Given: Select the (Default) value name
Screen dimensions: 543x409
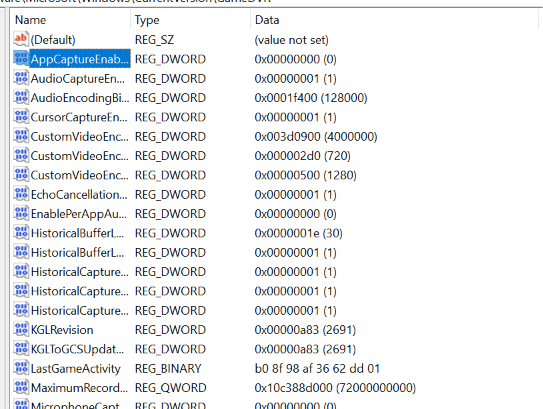Looking at the screenshot, I should (x=53, y=40).
